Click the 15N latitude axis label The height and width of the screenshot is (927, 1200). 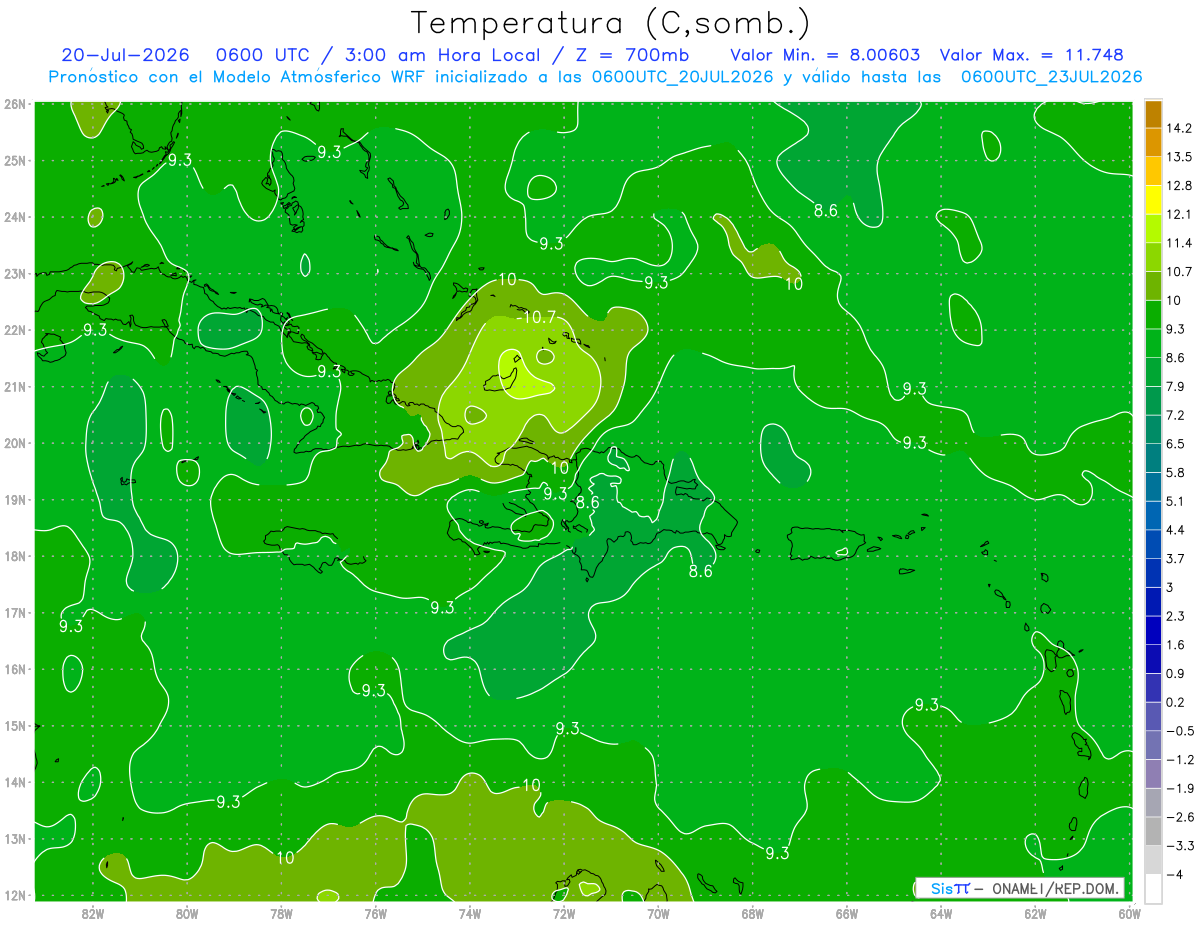pos(14,726)
